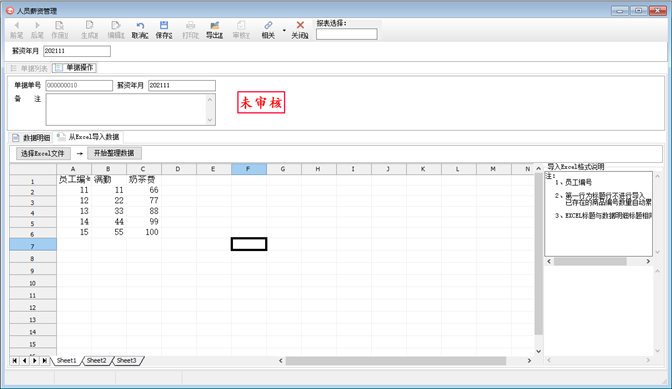
Task: Click spreadsheet vertical scrollbar thumb
Action: tap(539, 254)
